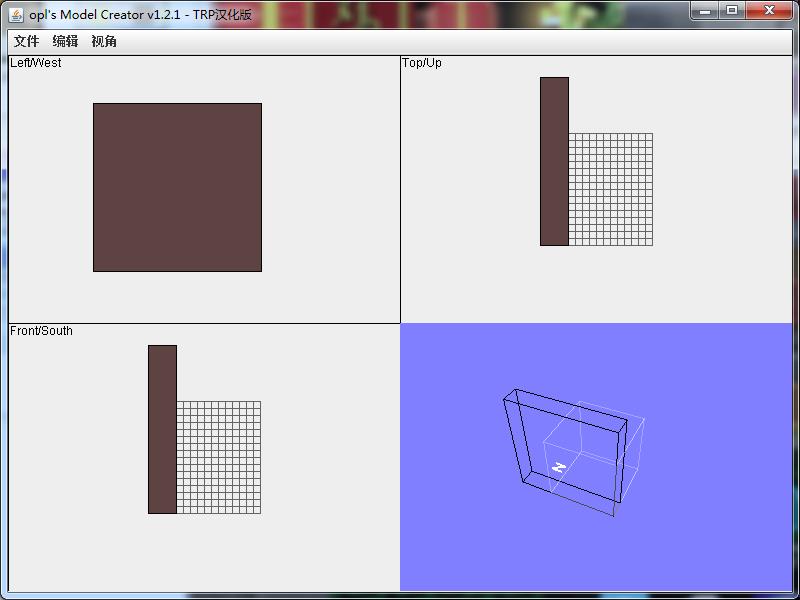800x600 pixels.
Task: Close the Model Creator window
Action: 770,10
